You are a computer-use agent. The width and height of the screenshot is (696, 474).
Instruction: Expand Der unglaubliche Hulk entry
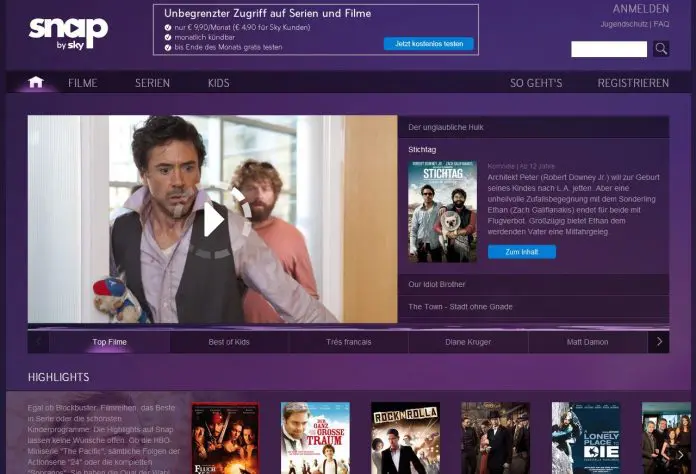[x=533, y=127]
